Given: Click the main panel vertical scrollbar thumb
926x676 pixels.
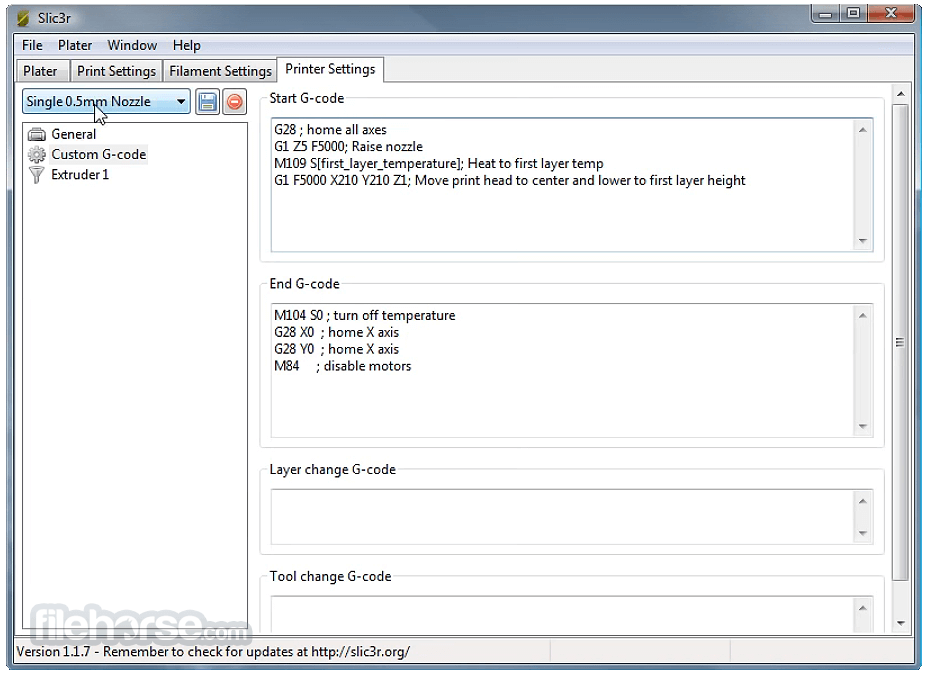Looking at the screenshot, I should tap(900, 342).
